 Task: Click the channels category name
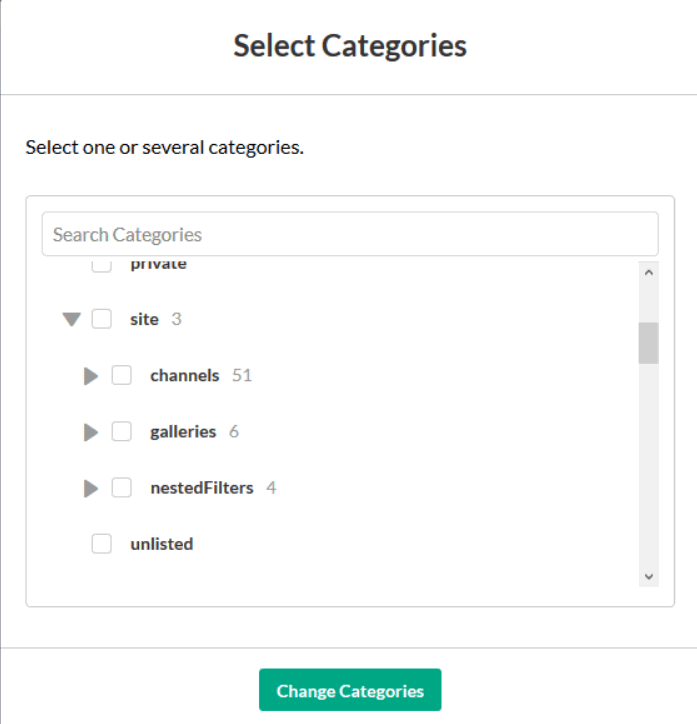184,376
